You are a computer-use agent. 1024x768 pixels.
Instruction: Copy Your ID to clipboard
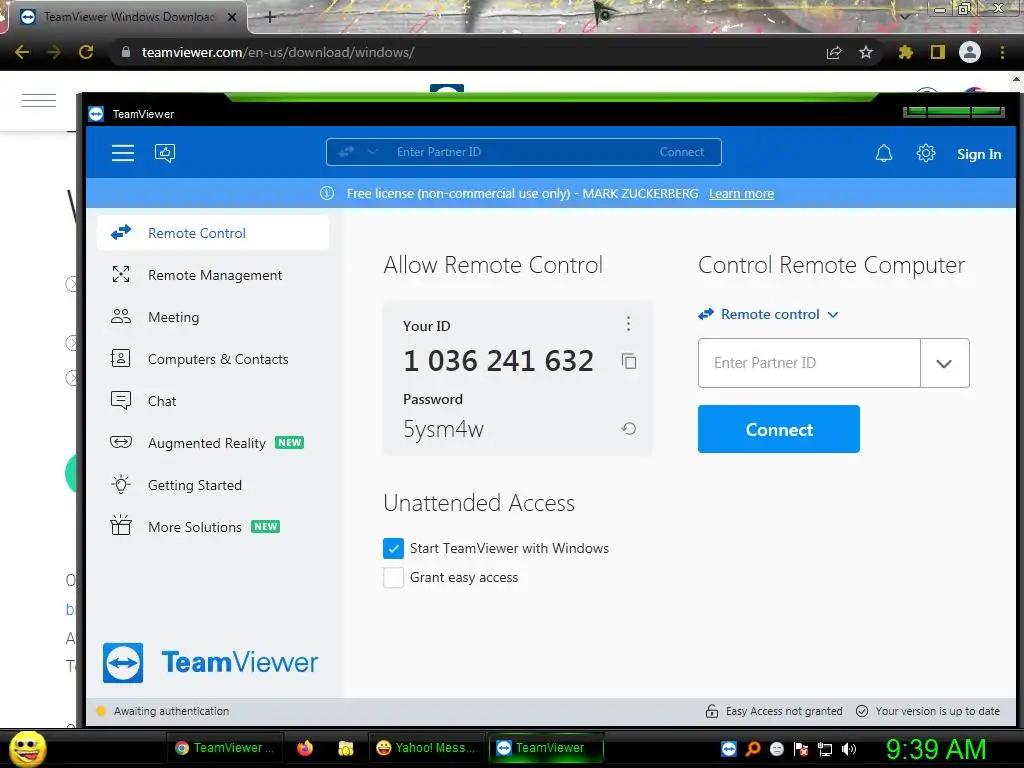[629, 361]
